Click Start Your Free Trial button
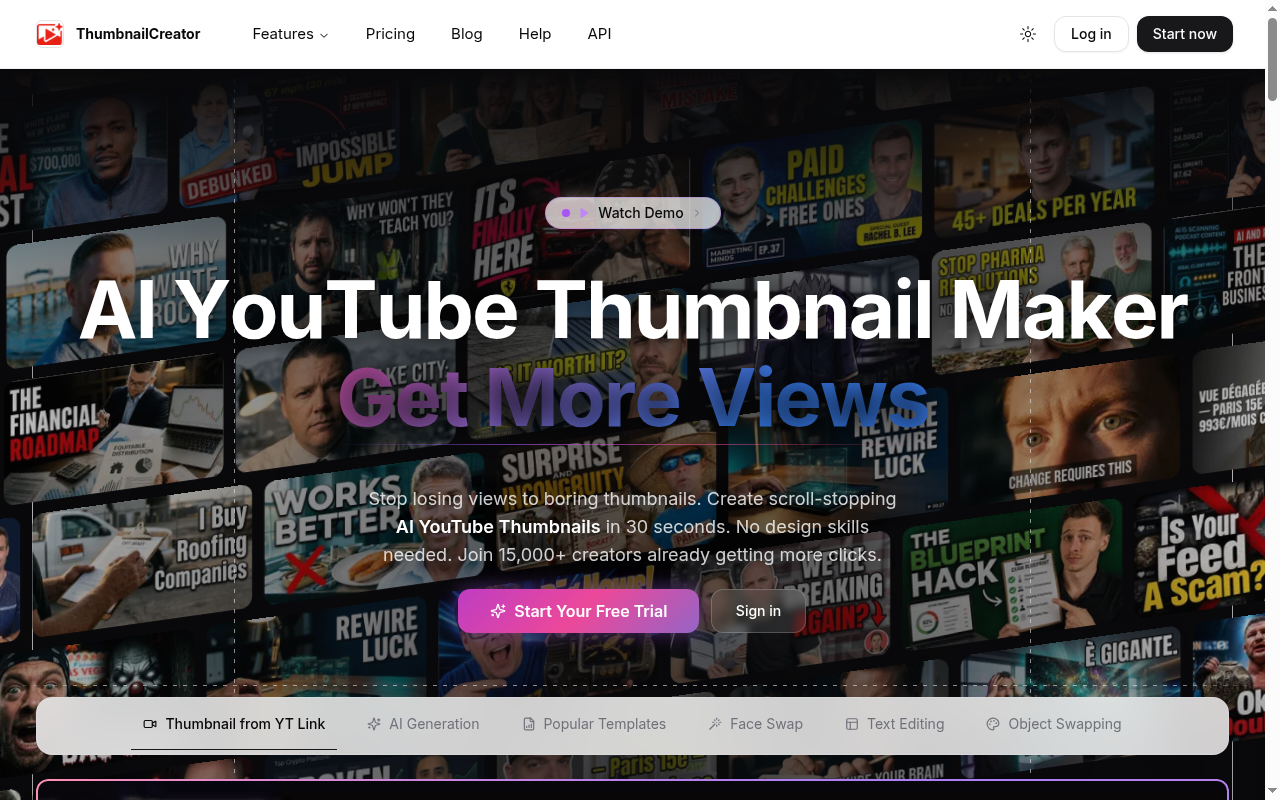This screenshot has width=1280, height=800. pyautogui.click(x=578, y=611)
